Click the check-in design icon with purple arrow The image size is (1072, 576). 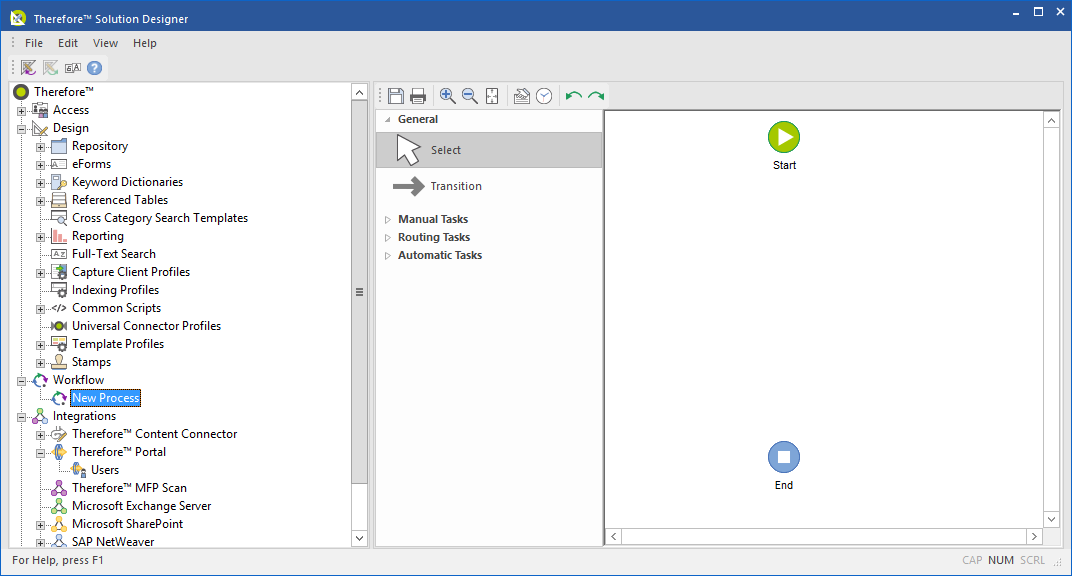(27, 67)
